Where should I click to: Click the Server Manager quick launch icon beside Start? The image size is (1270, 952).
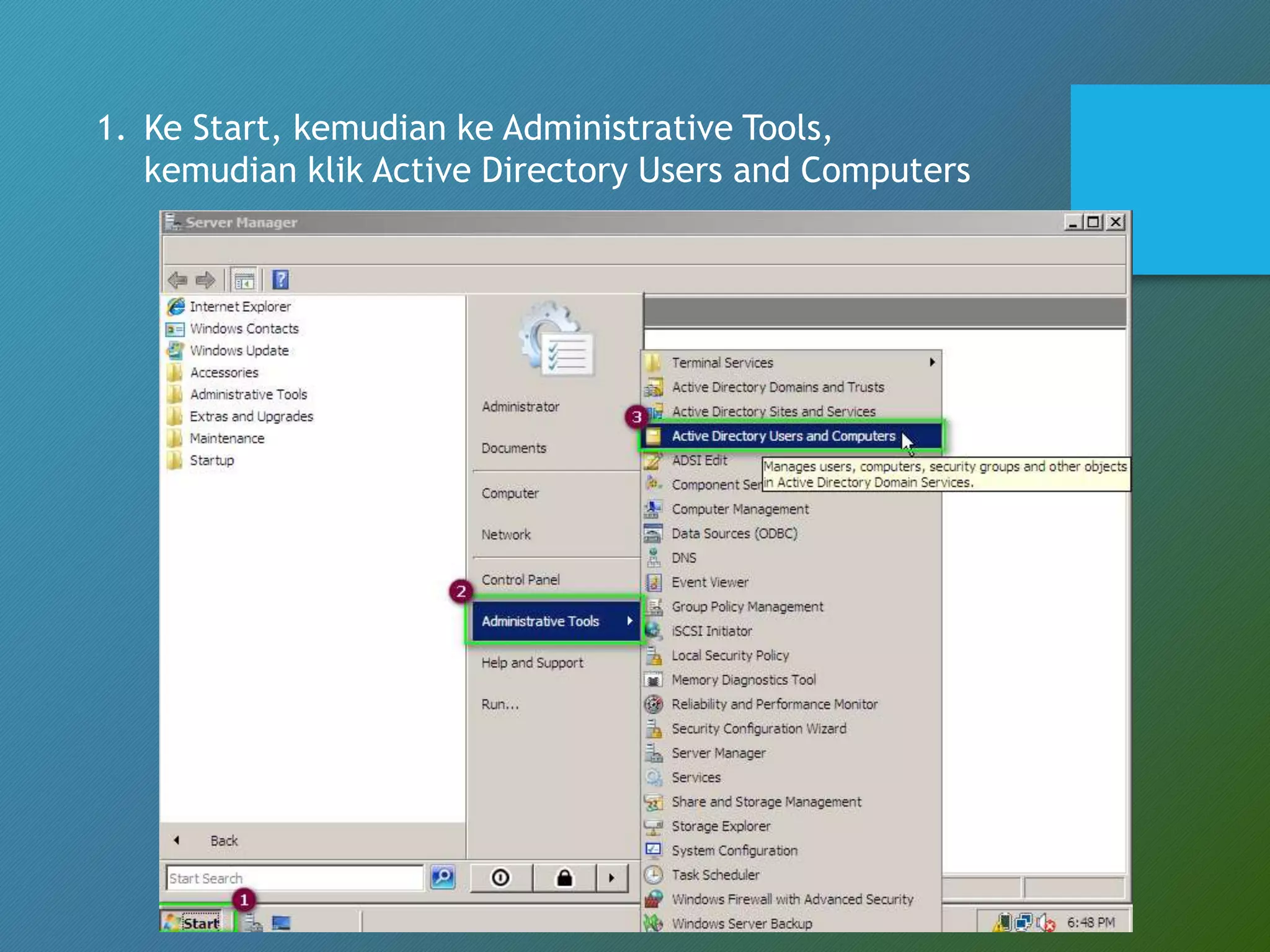click(252, 923)
